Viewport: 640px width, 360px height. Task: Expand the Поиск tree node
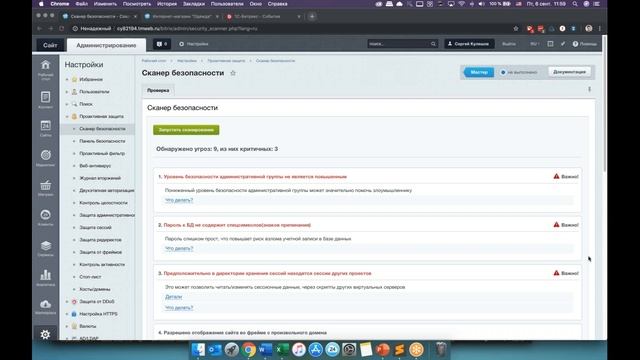[x=67, y=104]
